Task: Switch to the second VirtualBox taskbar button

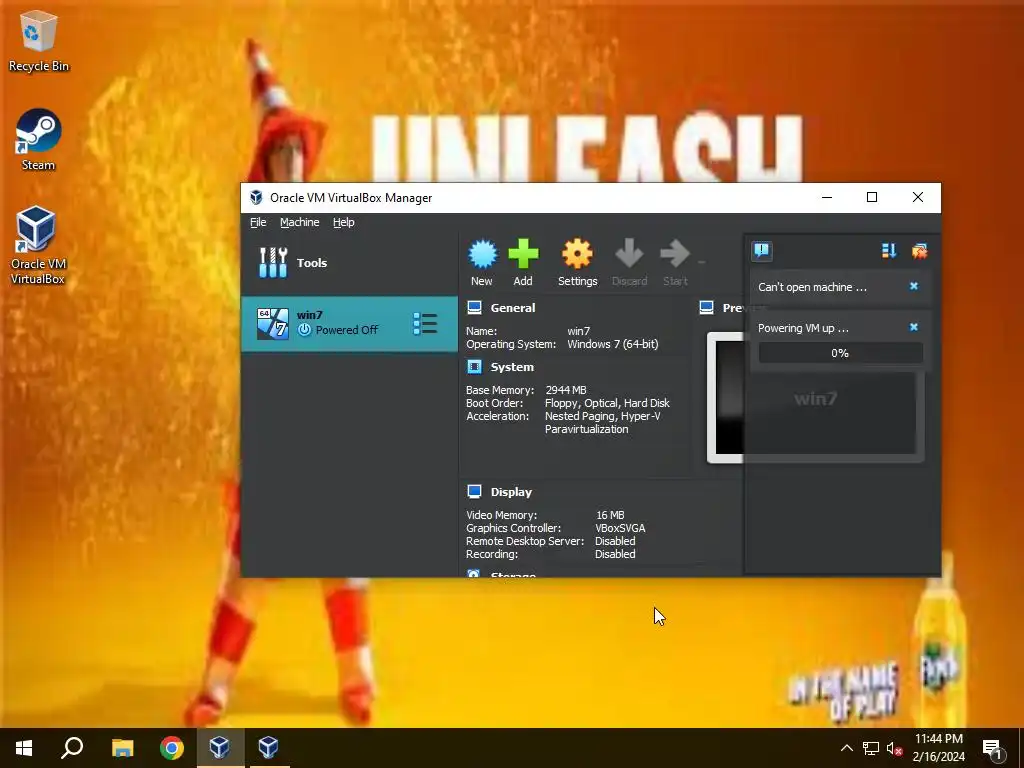Action: 269,748
